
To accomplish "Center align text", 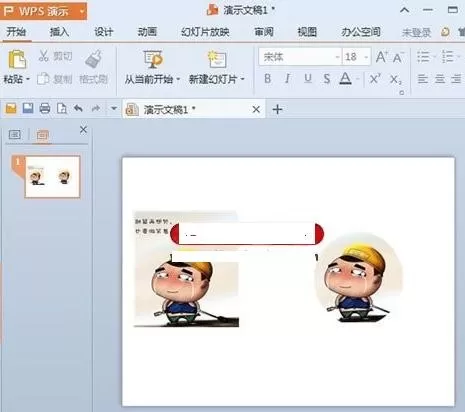I will (x=440, y=79).
